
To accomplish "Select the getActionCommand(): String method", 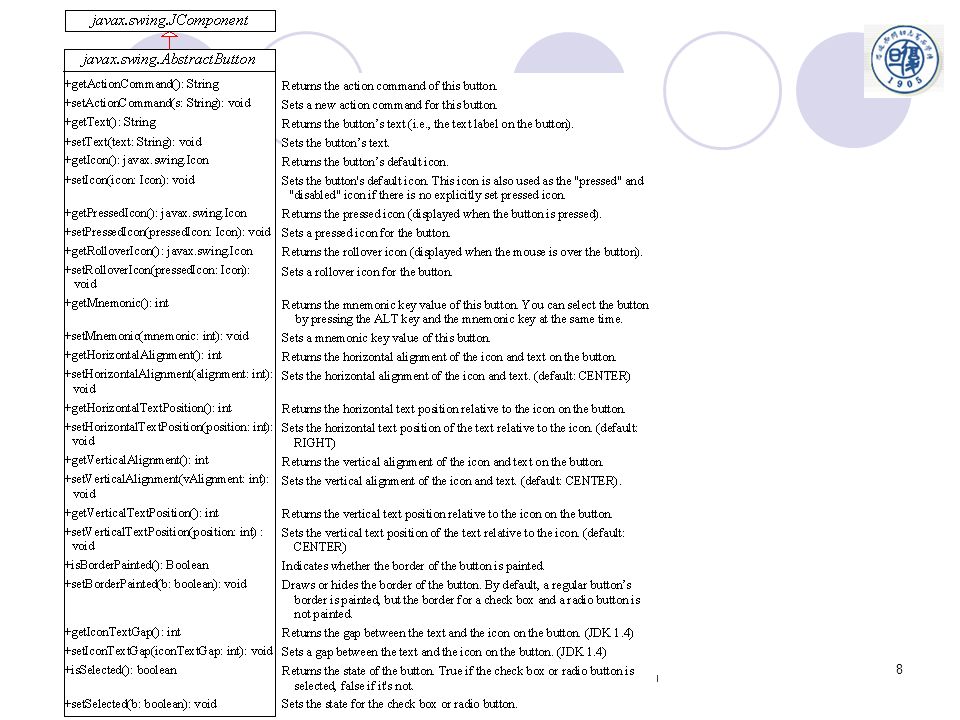I will point(142,84).
